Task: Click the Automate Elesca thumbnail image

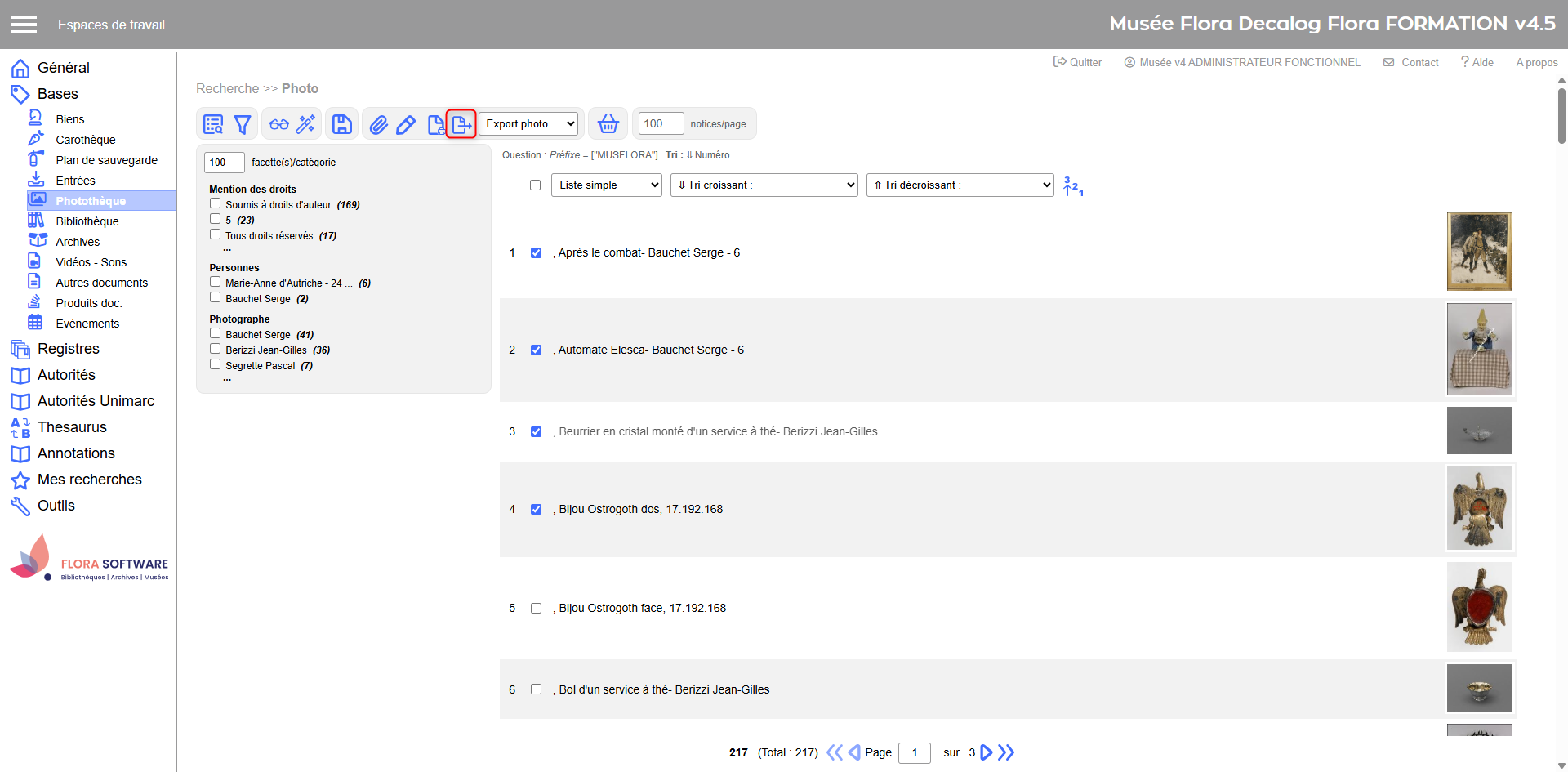Action: tap(1479, 349)
